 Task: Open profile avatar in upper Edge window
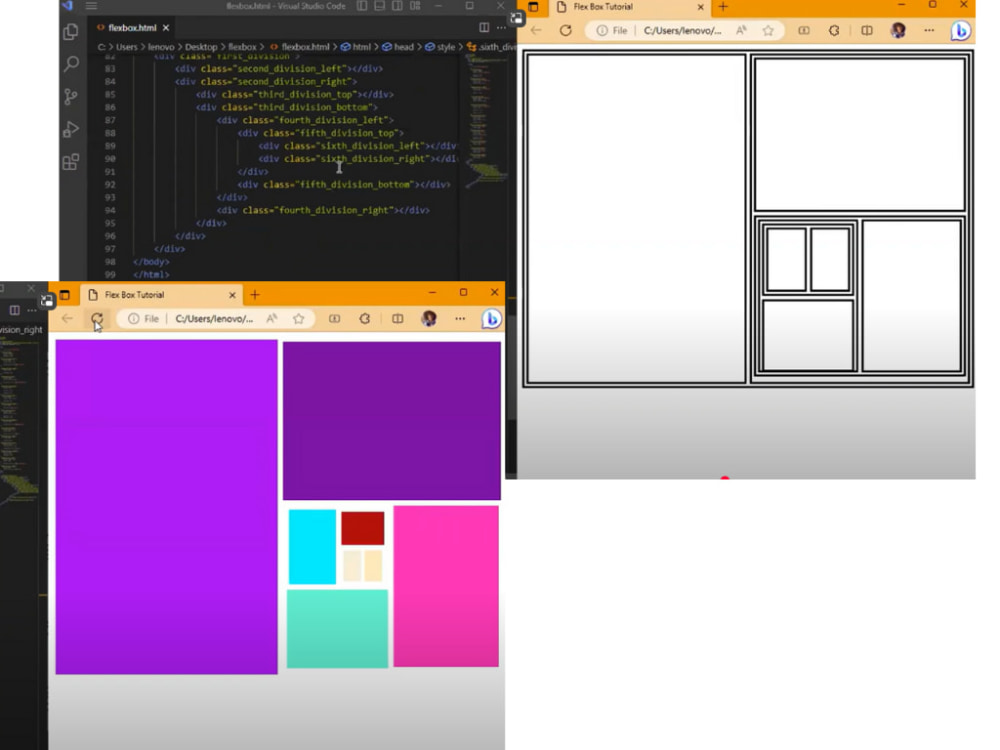(x=899, y=30)
